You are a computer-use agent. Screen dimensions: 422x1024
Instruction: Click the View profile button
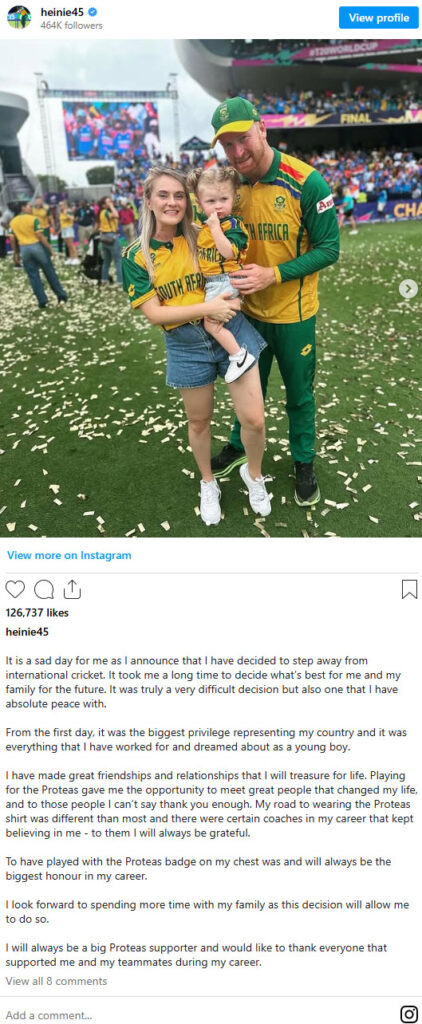tap(379, 18)
